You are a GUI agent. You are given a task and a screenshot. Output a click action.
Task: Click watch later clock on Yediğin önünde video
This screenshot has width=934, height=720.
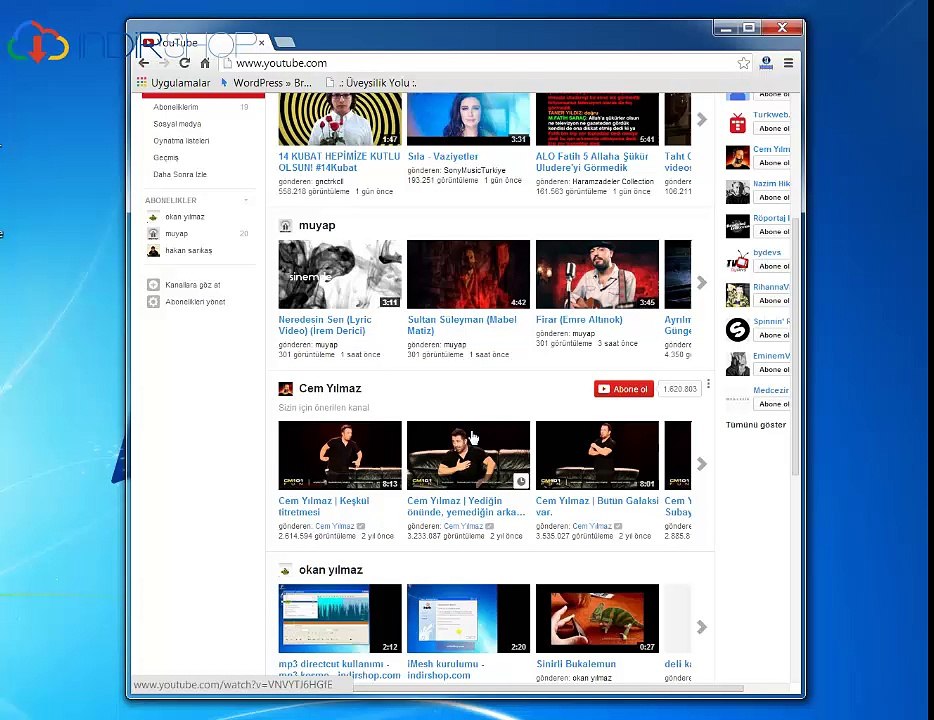pyautogui.click(x=521, y=481)
